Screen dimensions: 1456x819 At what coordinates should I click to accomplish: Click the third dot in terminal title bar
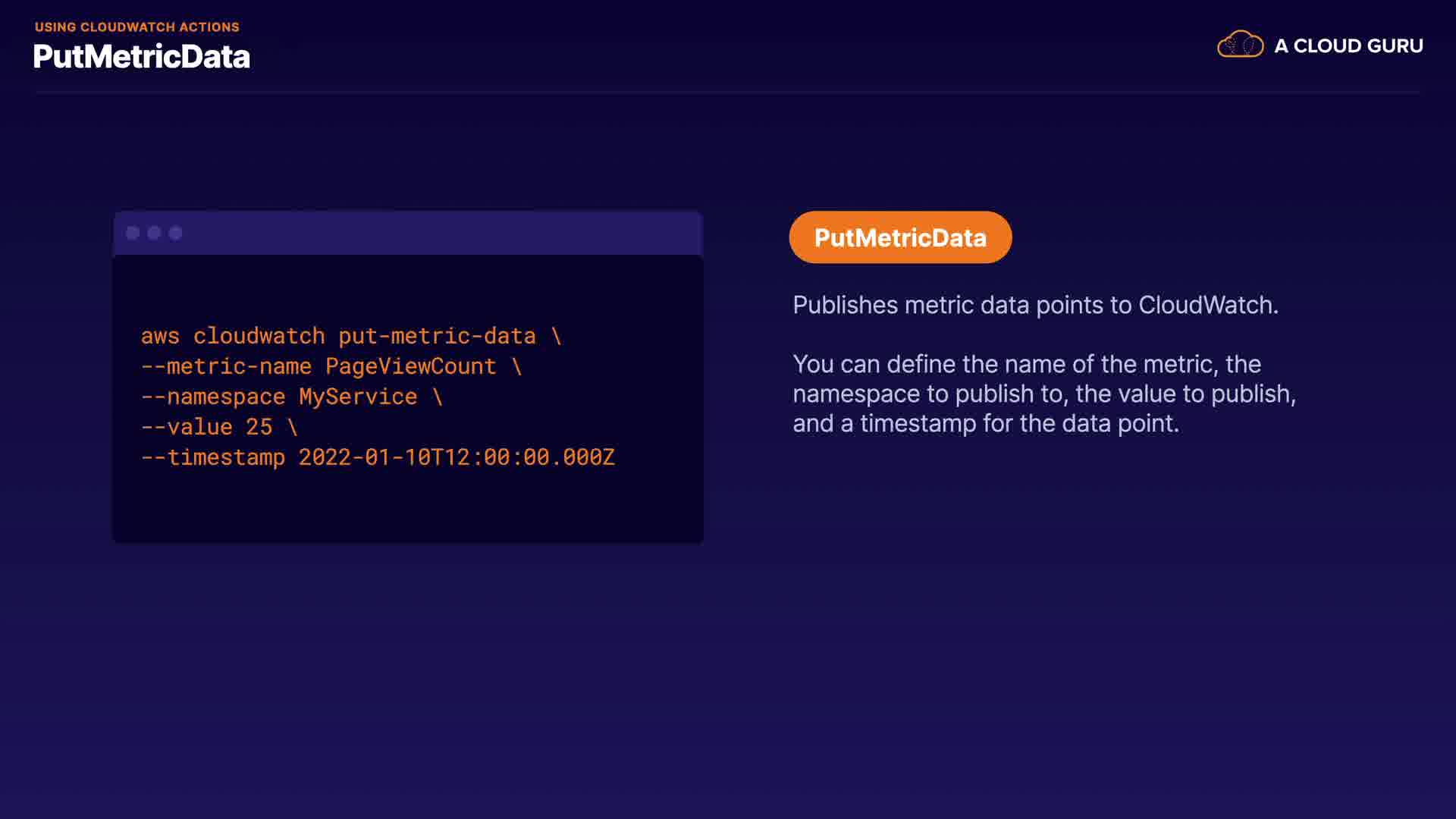click(175, 233)
